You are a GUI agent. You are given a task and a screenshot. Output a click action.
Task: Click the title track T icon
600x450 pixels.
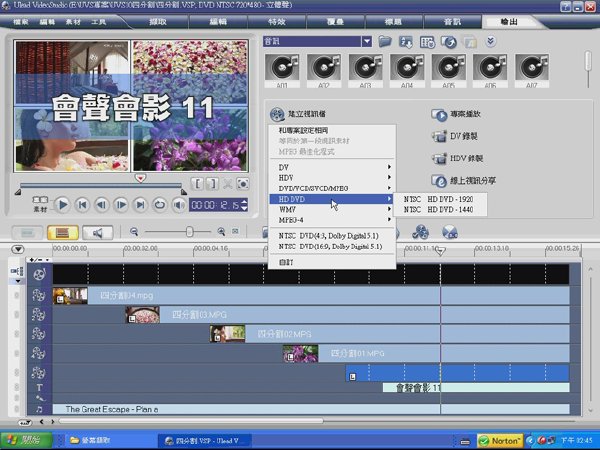(x=39, y=388)
